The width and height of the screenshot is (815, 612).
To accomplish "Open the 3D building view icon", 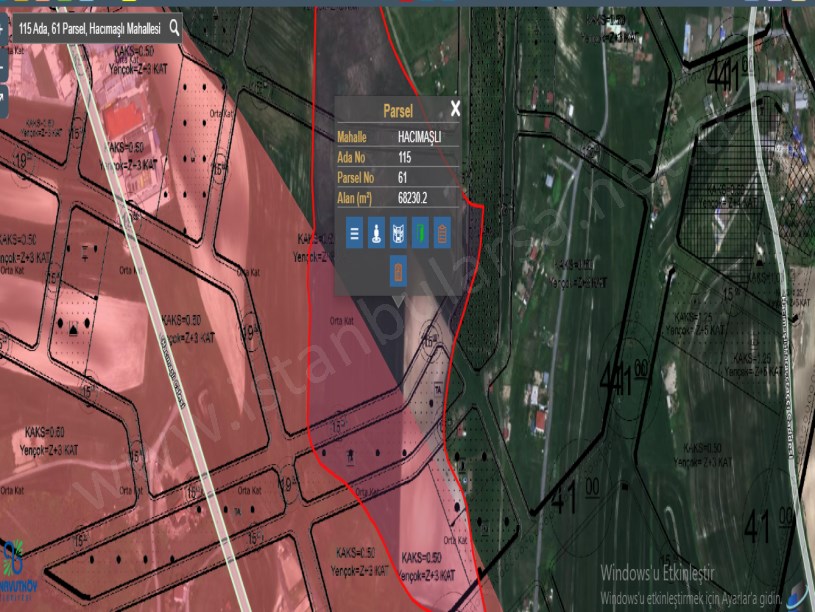I will point(398,234).
